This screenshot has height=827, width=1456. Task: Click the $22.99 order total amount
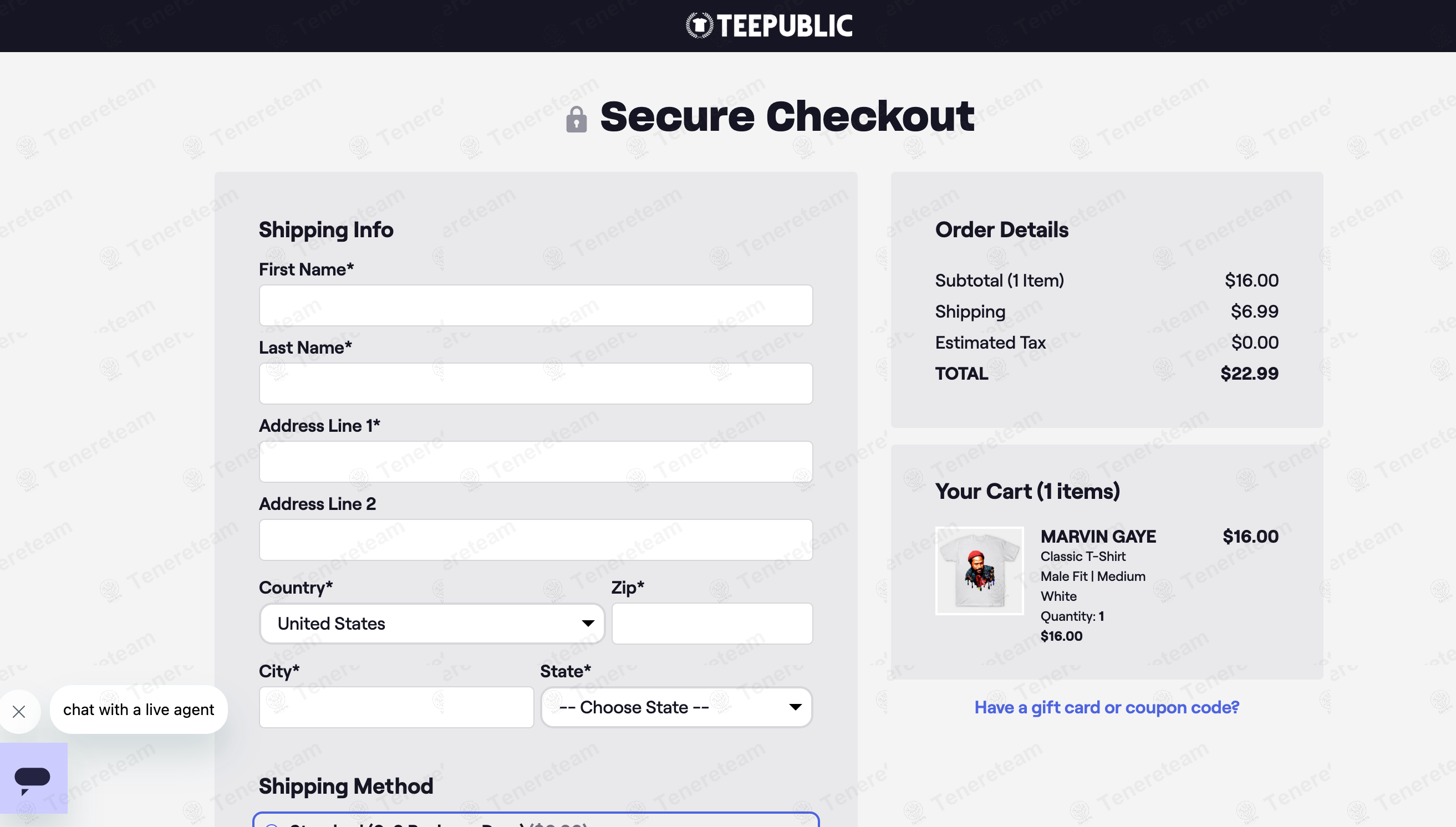[1249, 373]
